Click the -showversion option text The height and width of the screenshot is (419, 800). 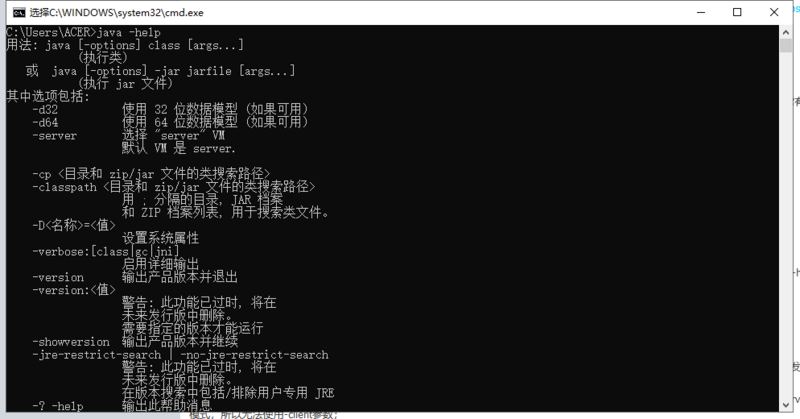(71, 342)
